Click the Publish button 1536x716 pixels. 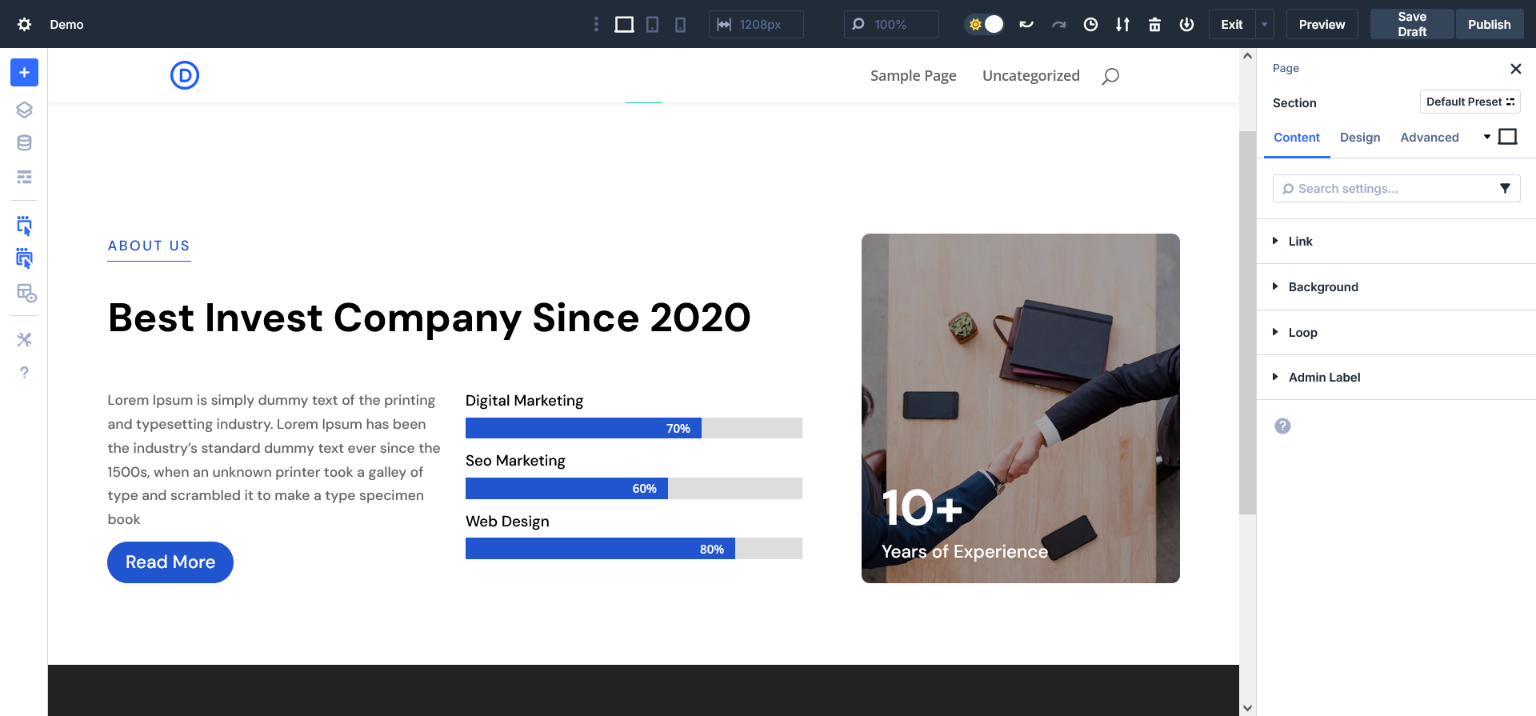(1490, 24)
